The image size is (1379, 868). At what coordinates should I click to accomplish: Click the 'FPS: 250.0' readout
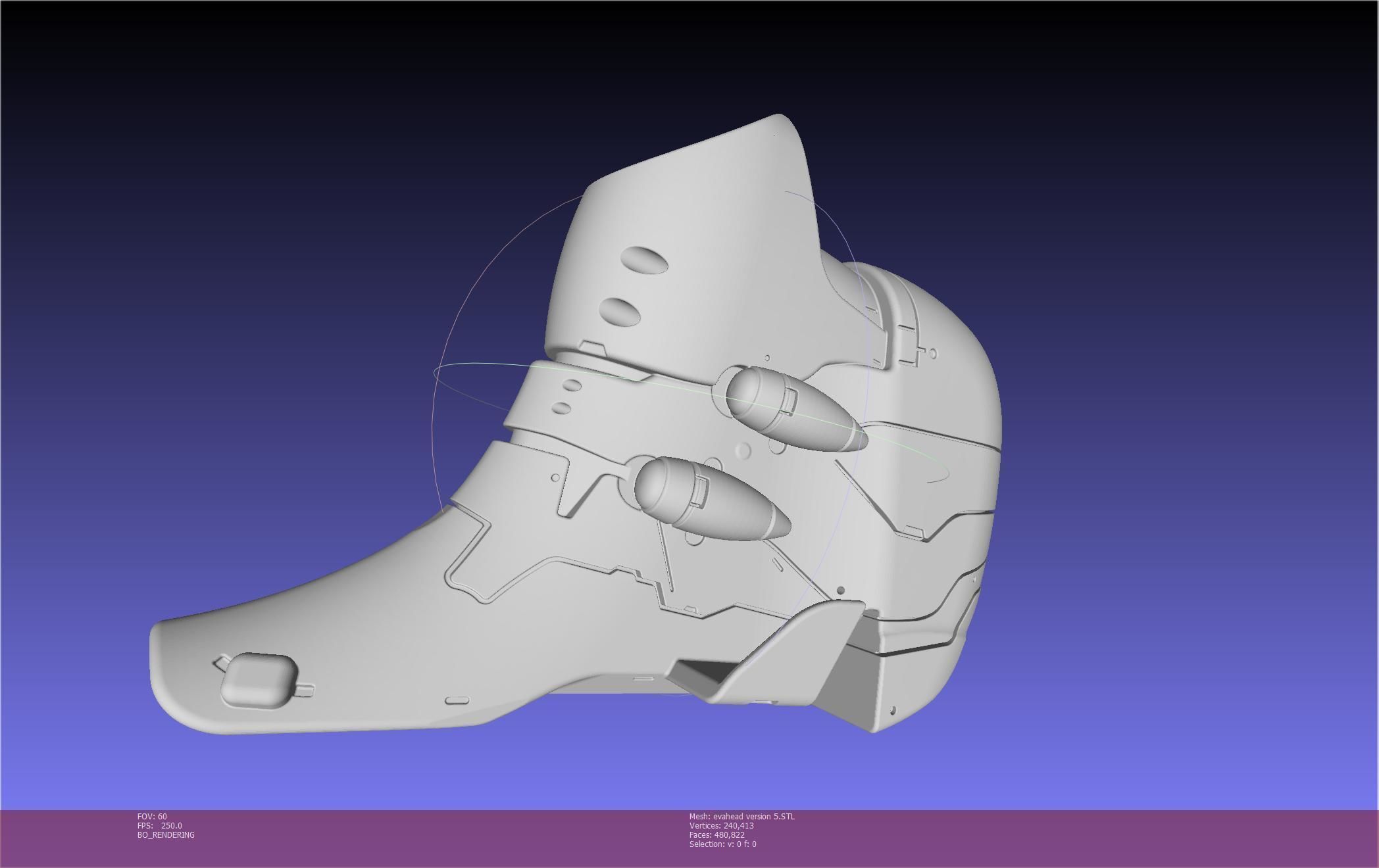pyautogui.click(x=160, y=826)
